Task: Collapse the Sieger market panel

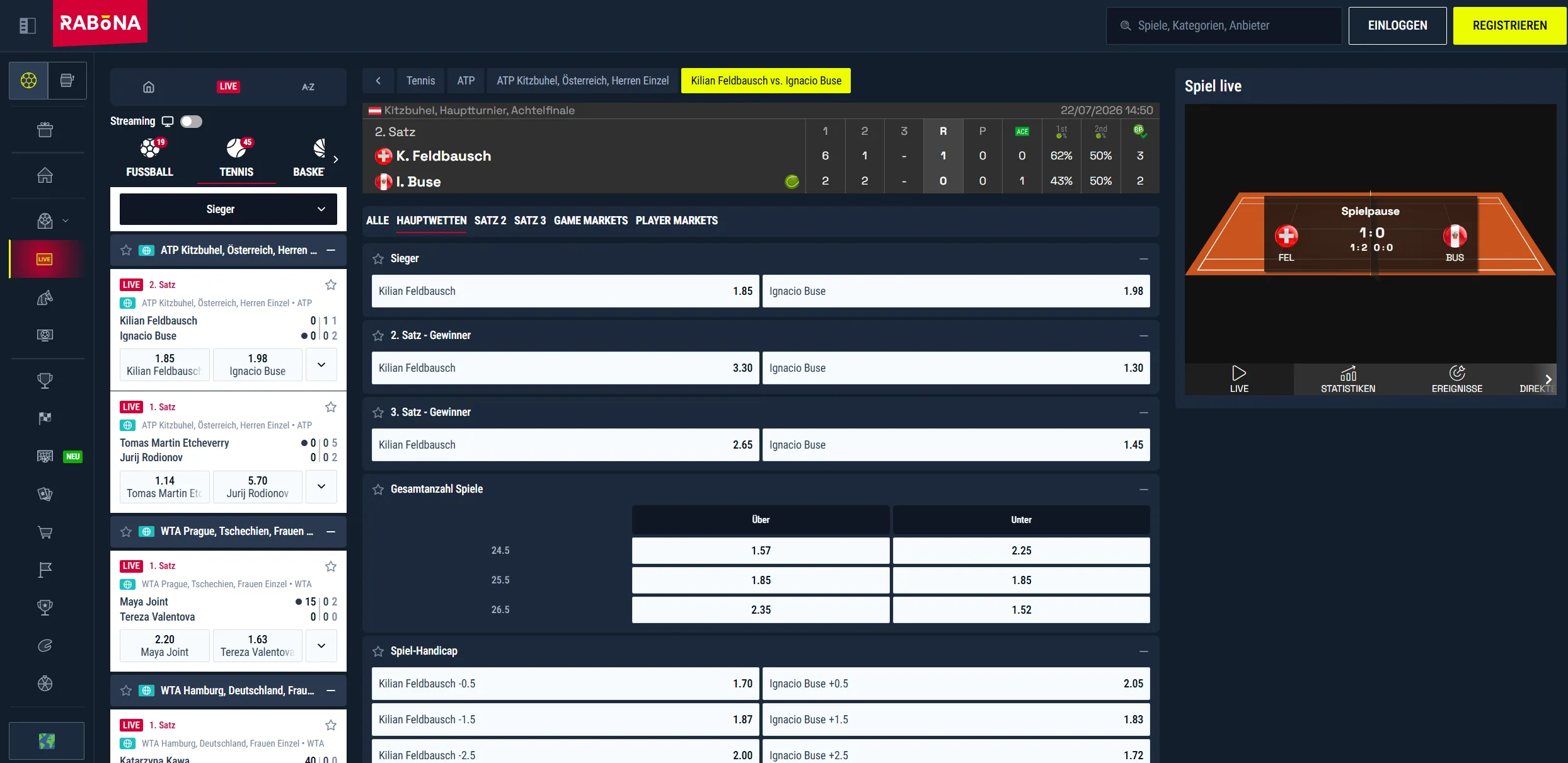Action: (x=1144, y=259)
